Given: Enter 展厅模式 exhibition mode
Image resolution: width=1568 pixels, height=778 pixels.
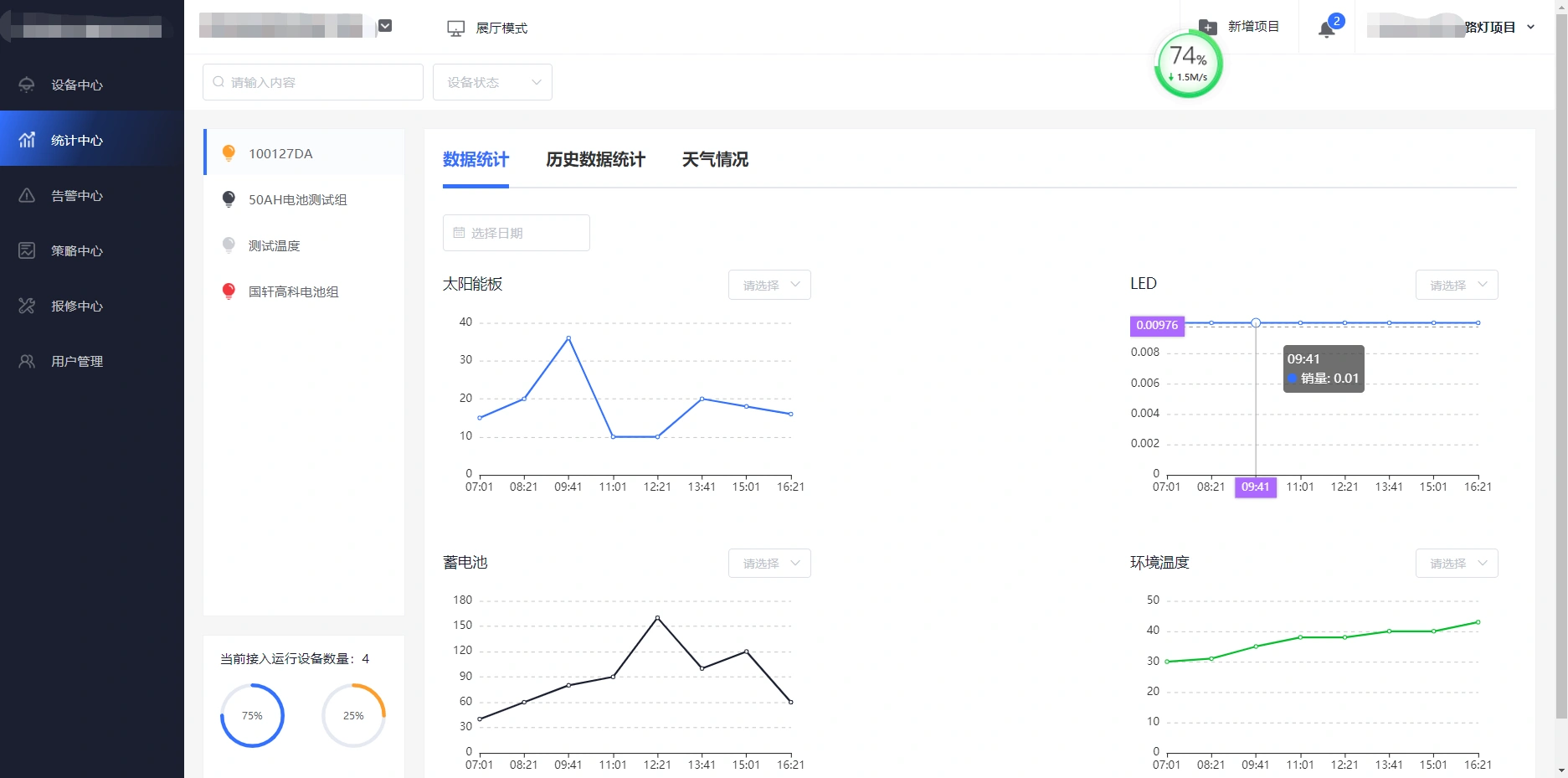Looking at the screenshot, I should click(487, 28).
